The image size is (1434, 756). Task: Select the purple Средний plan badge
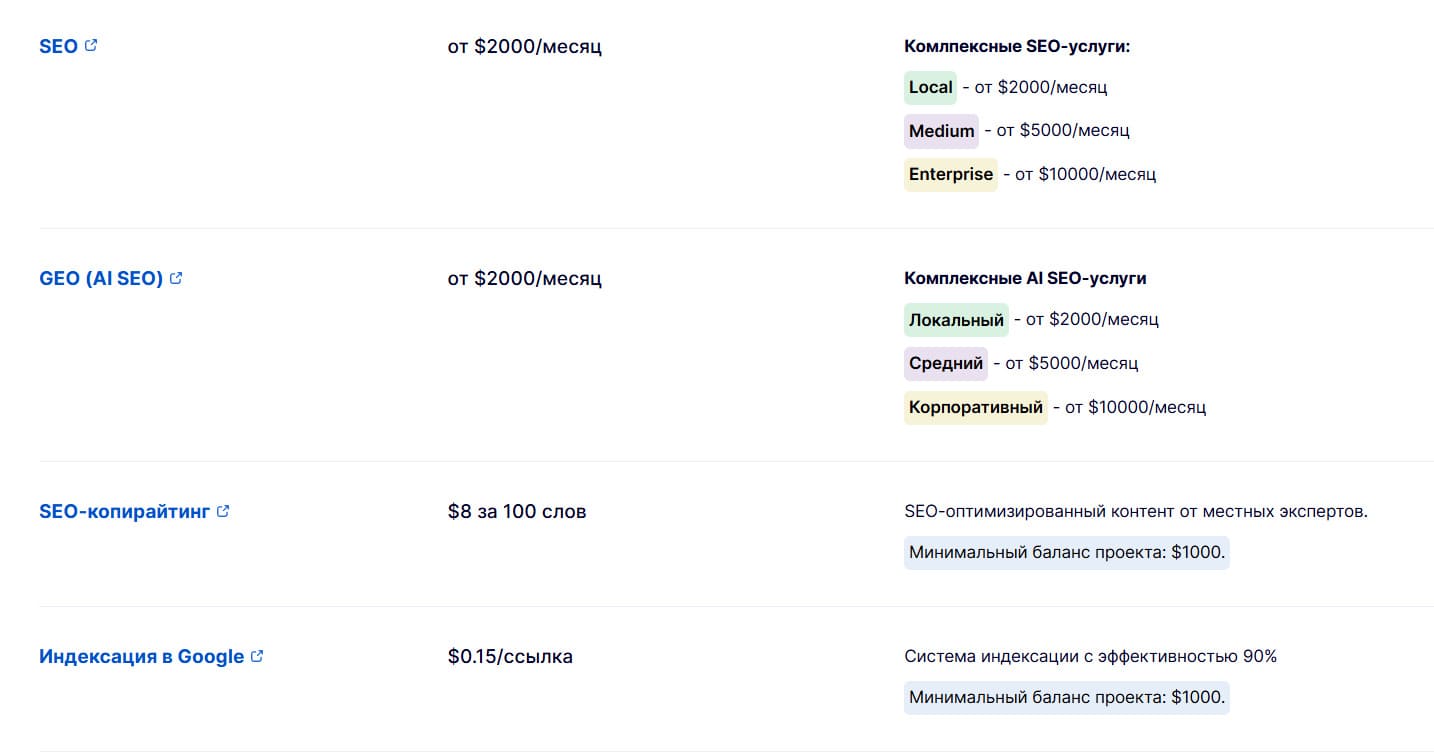coord(946,364)
